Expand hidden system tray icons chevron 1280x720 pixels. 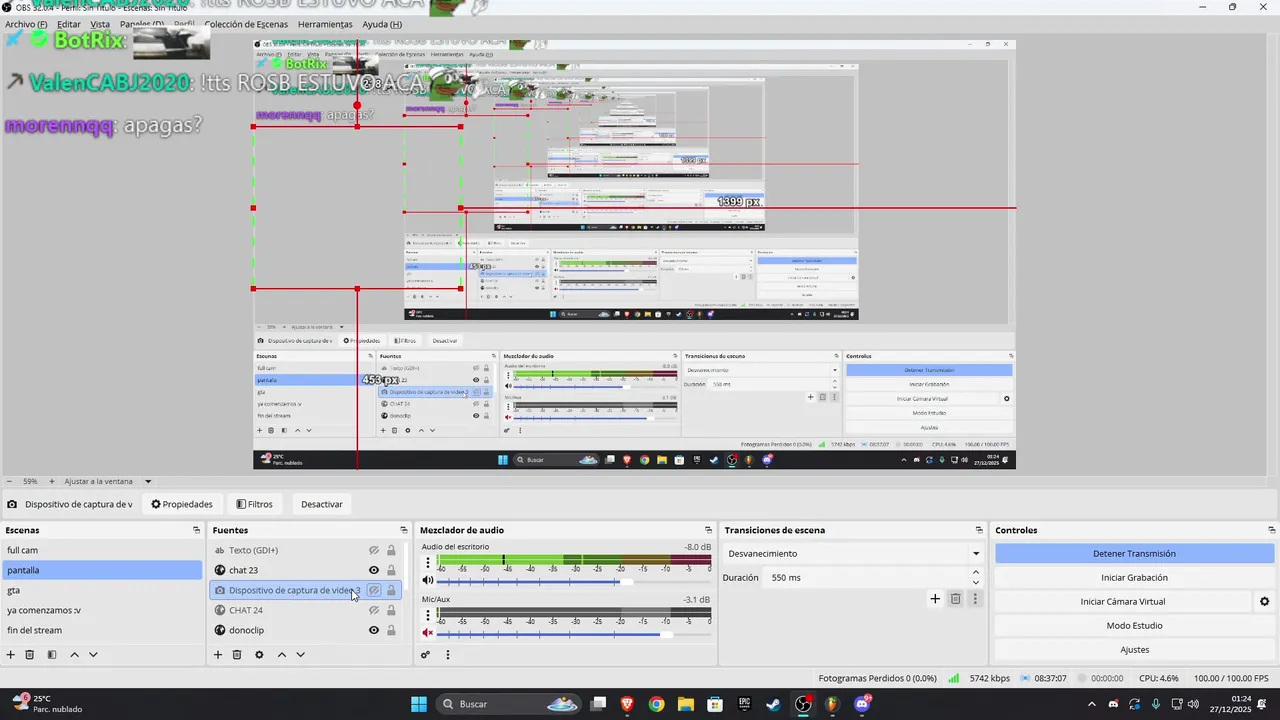(x=1091, y=704)
